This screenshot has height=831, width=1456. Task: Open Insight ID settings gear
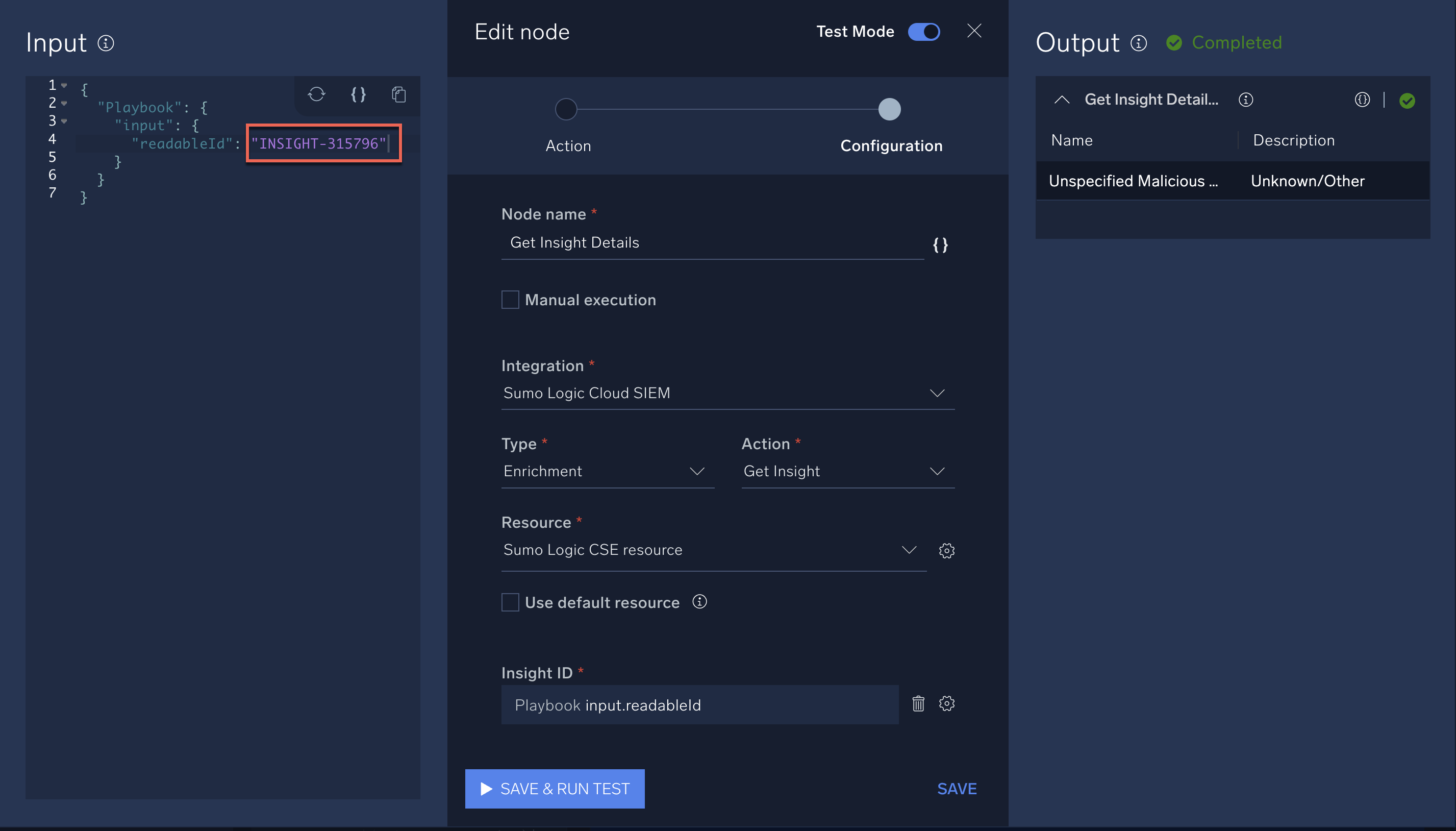(946, 704)
